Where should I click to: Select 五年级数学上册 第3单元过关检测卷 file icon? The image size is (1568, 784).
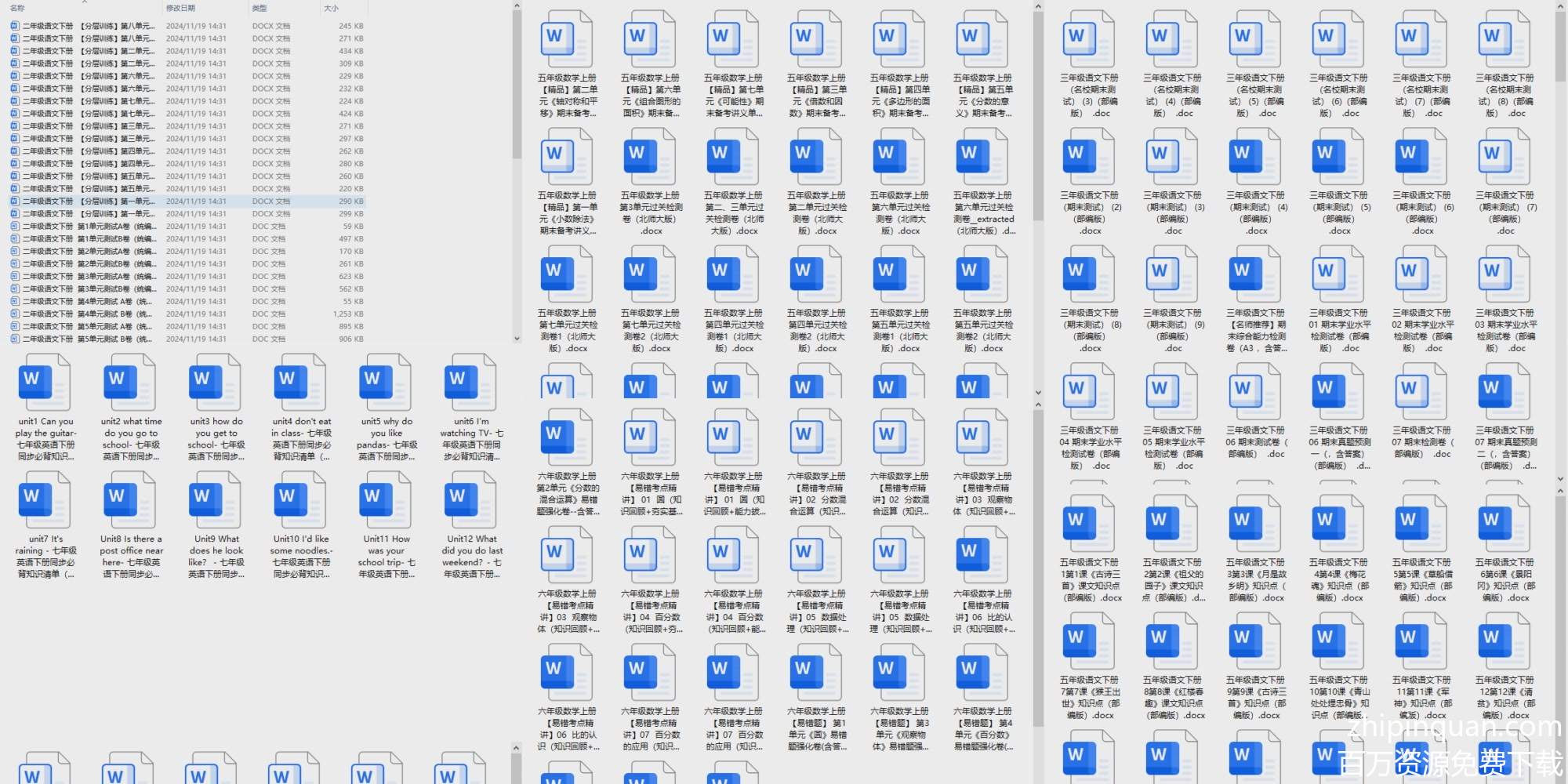pos(651,156)
